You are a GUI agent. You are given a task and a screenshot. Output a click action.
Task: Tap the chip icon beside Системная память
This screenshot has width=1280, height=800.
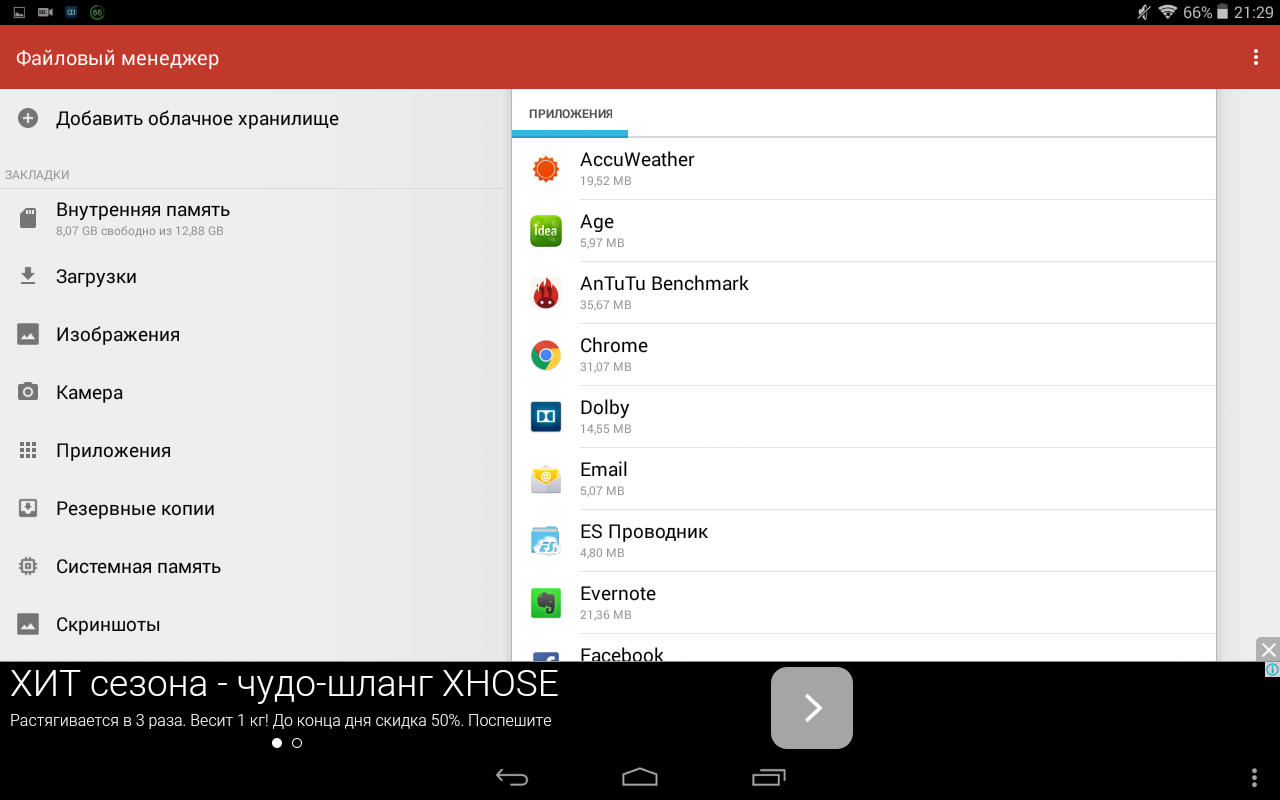28,566
